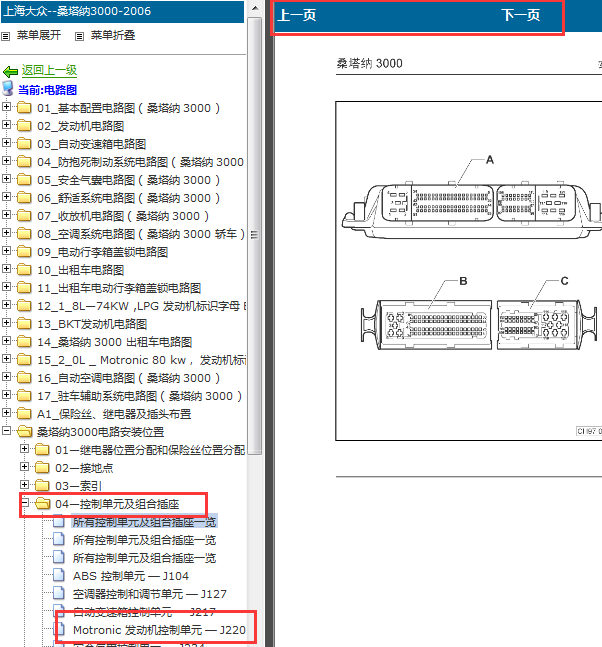Click the 菜单折叠 icon
The image size is (602, 647).
coord(79,36)
